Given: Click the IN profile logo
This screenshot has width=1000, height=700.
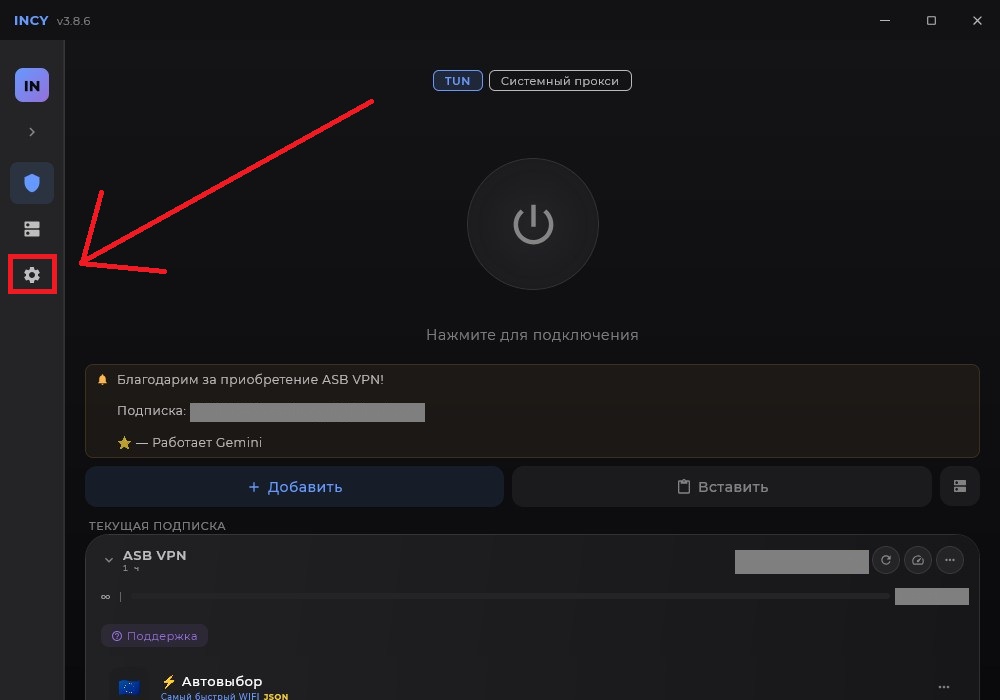Looking at the screenshot, I should 32,85.
